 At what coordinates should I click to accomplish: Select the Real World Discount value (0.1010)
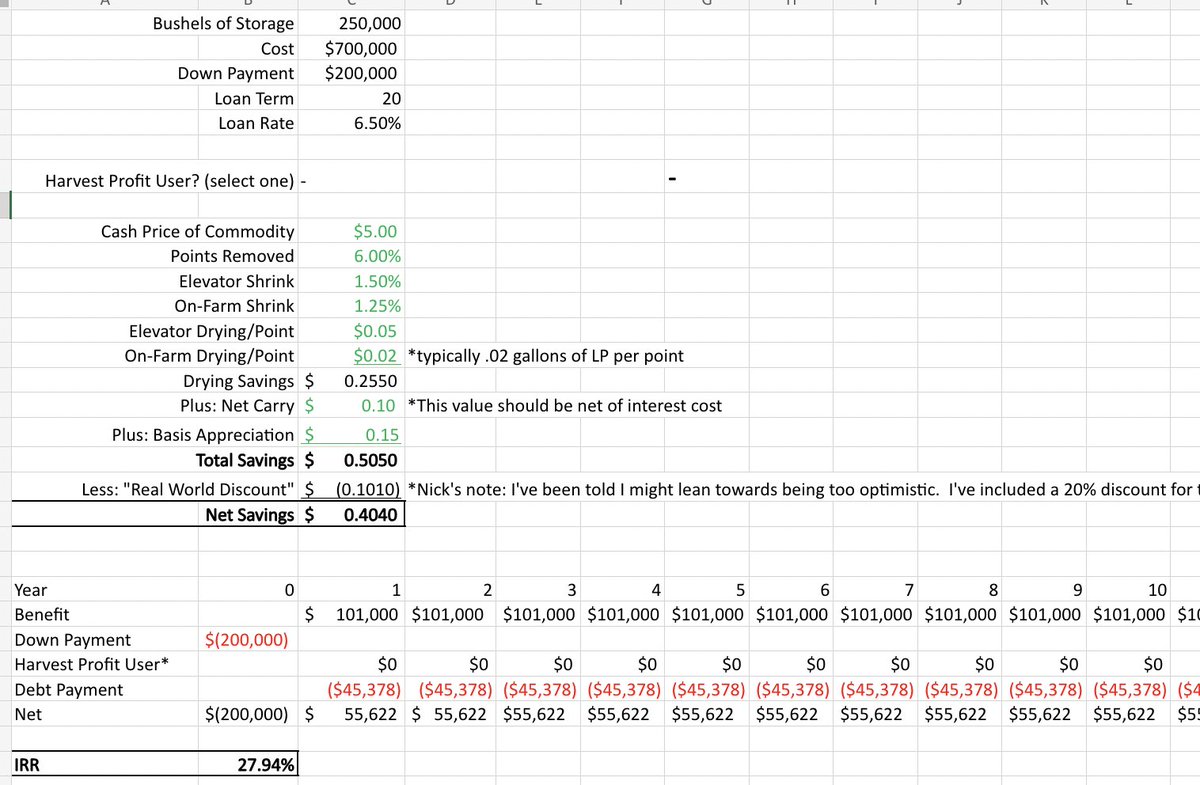pos(368,490)
